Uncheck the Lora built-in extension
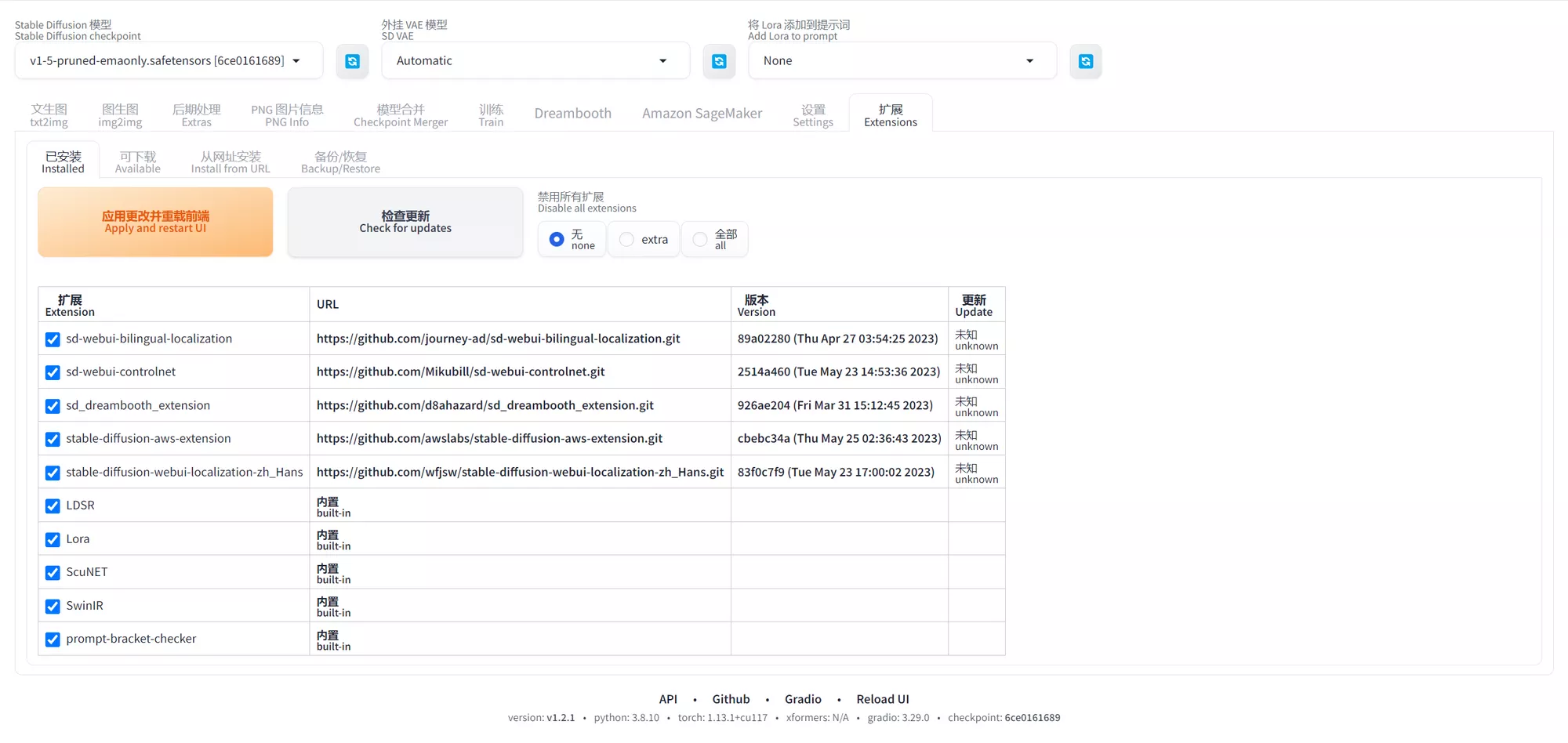1568x743 pixels. click(53, 539)
